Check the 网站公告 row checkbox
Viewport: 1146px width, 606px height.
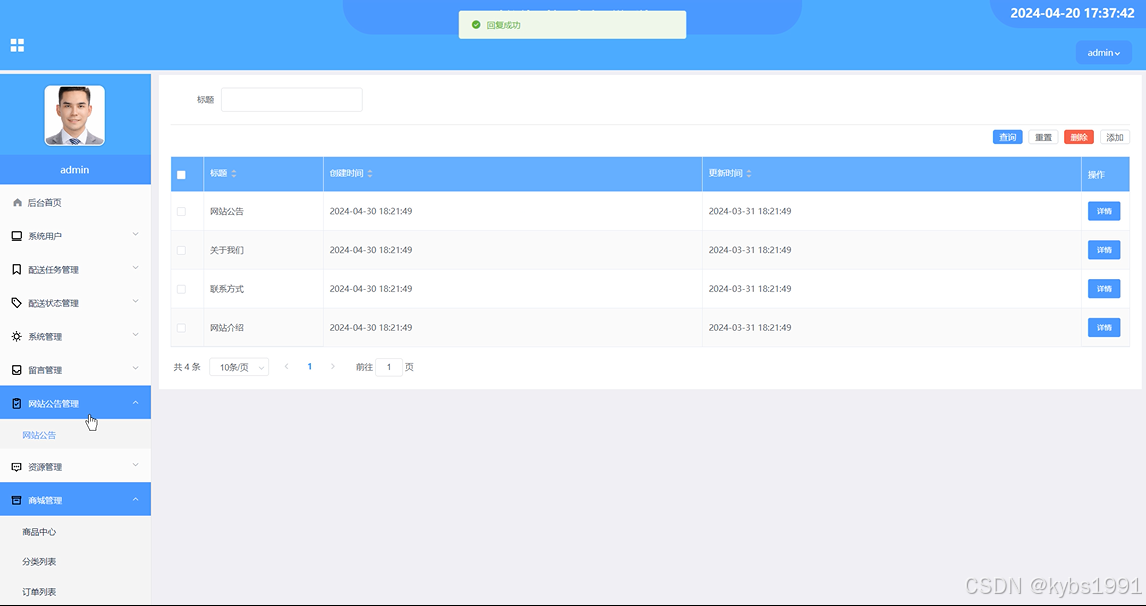[x=181, y=211]
